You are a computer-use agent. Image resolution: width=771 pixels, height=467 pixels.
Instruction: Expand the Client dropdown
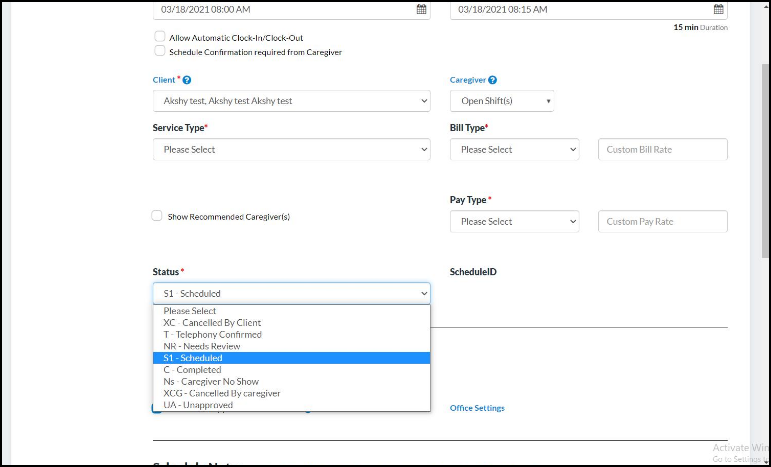291,101
